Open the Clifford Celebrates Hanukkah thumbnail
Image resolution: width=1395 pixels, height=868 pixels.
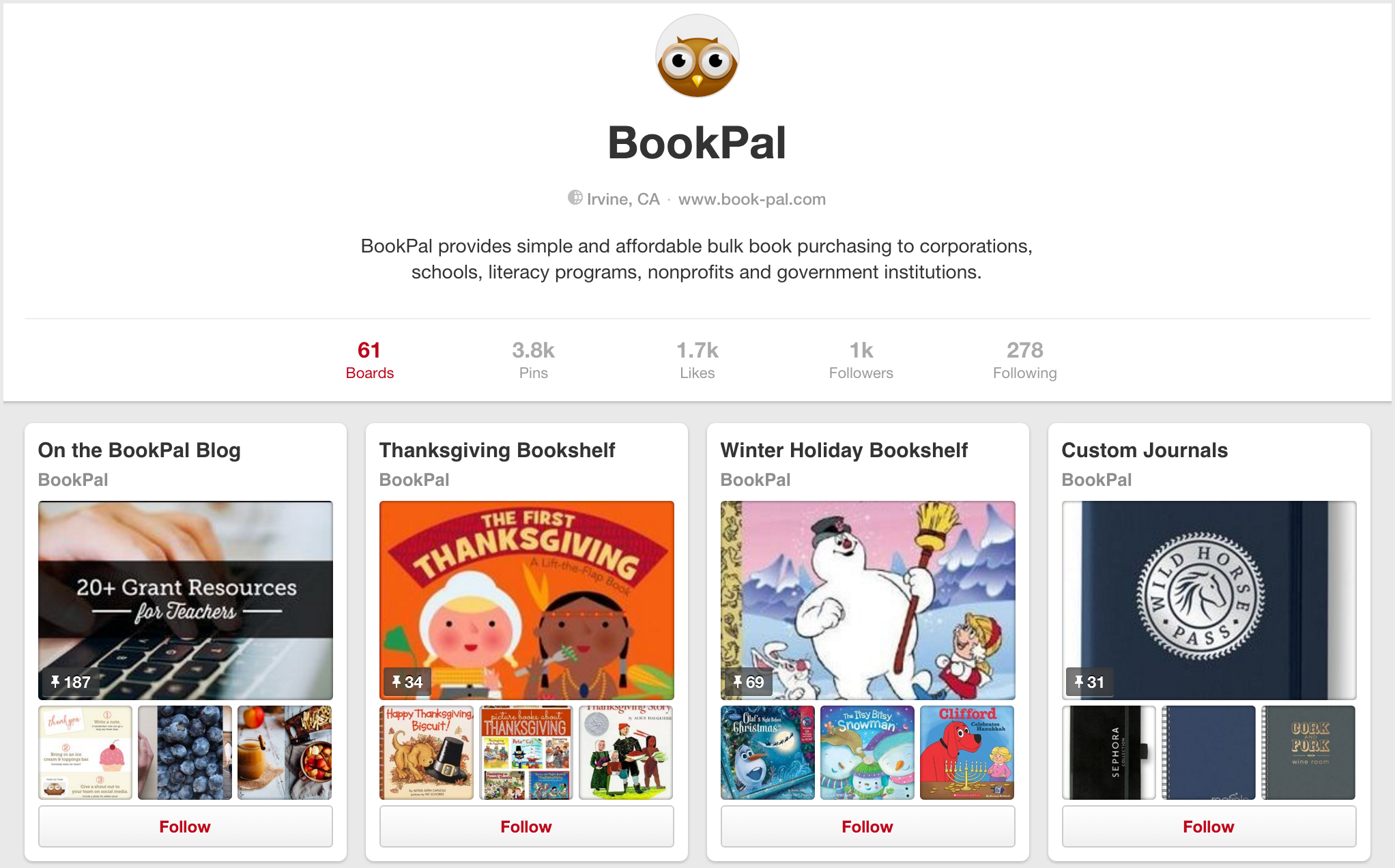(966, 752)
